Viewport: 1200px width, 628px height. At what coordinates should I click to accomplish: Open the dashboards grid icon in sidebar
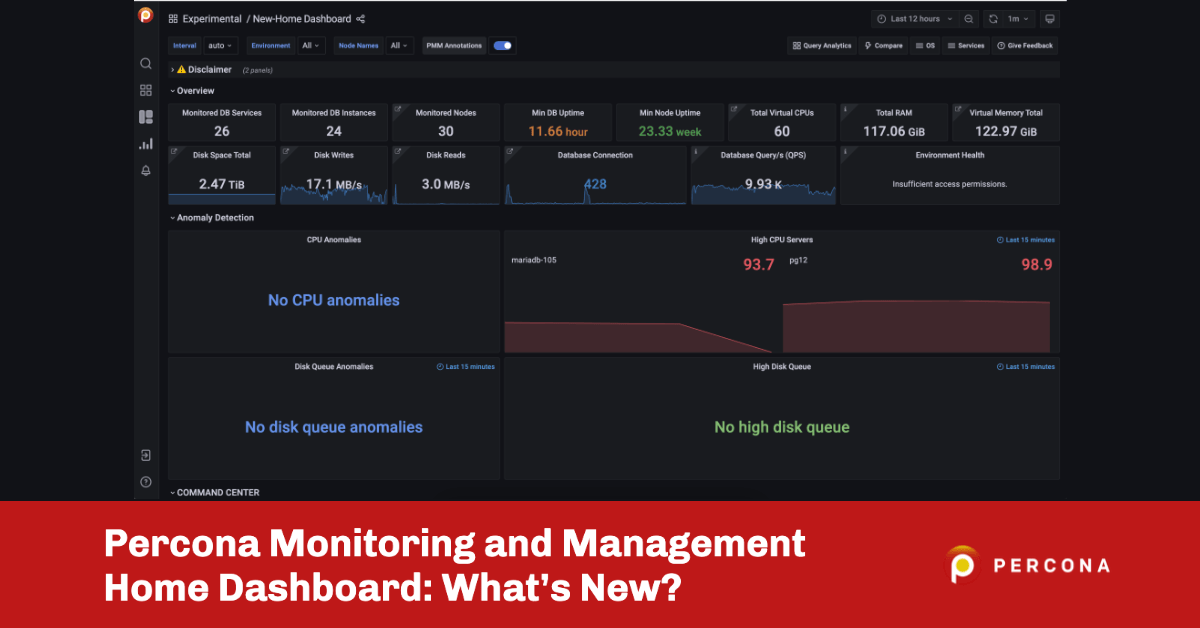[x=146, y=90]
